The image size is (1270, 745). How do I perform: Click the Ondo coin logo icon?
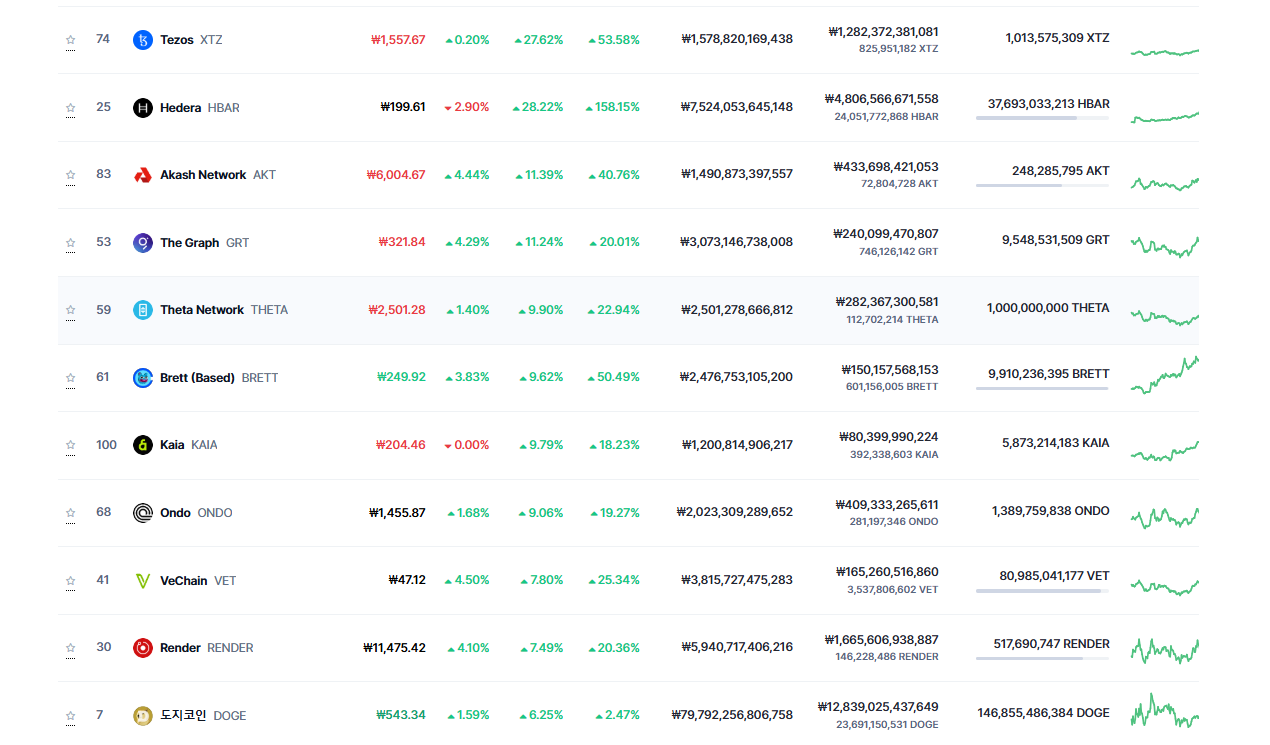pyautogui.click(x=143, y=513)
